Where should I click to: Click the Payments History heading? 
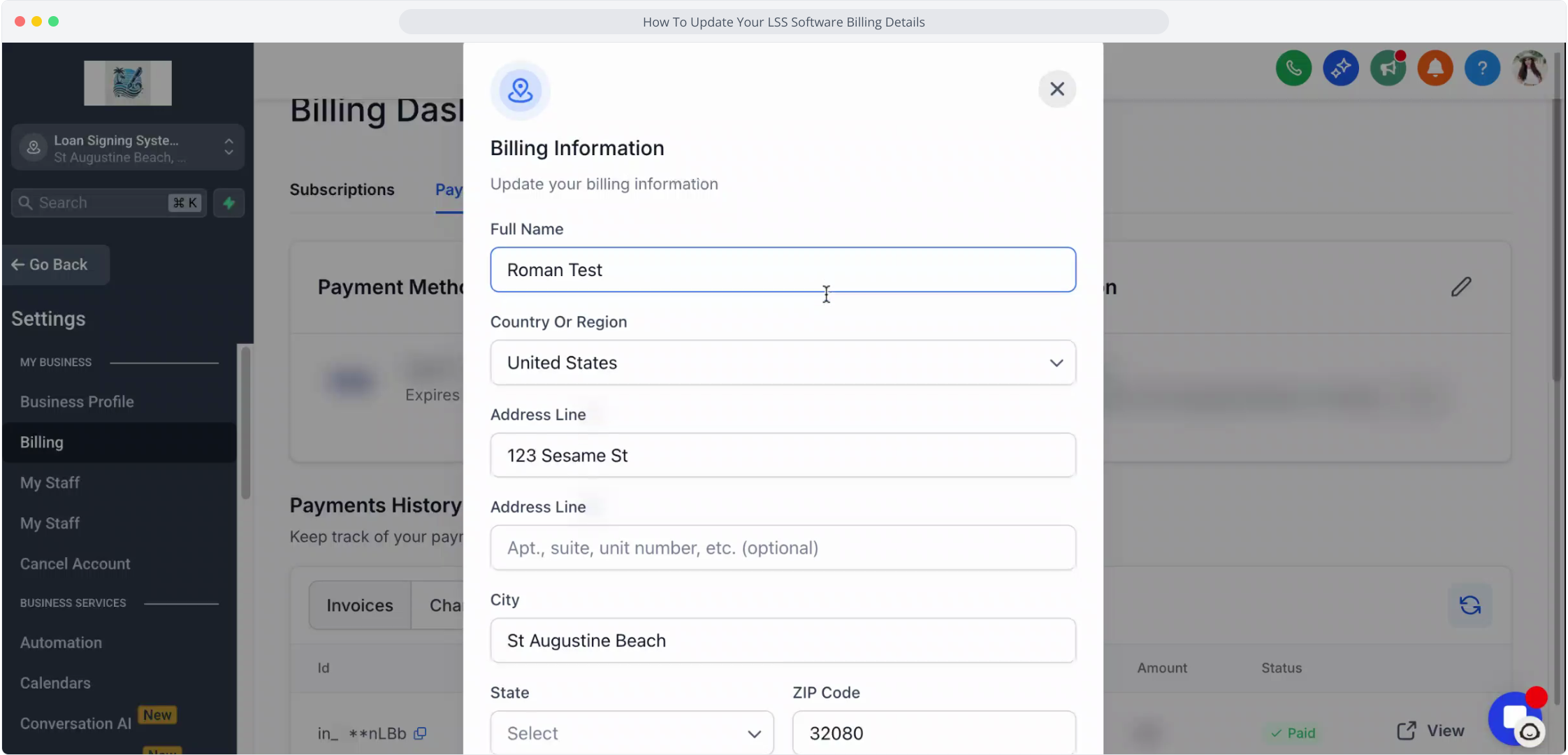tap(375, 505)
